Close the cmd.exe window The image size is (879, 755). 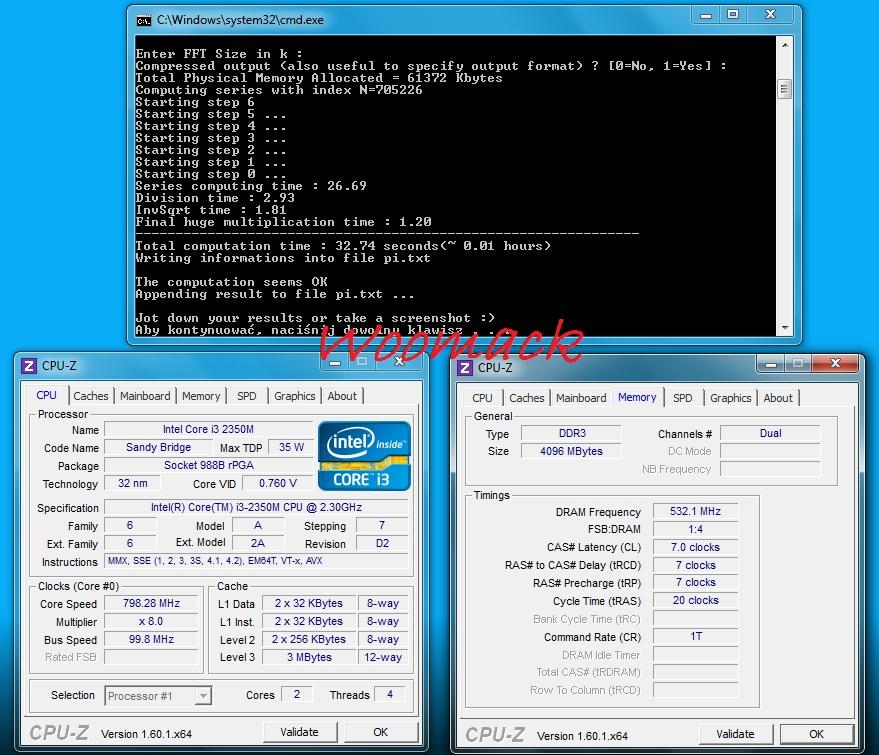click(770, 15)
